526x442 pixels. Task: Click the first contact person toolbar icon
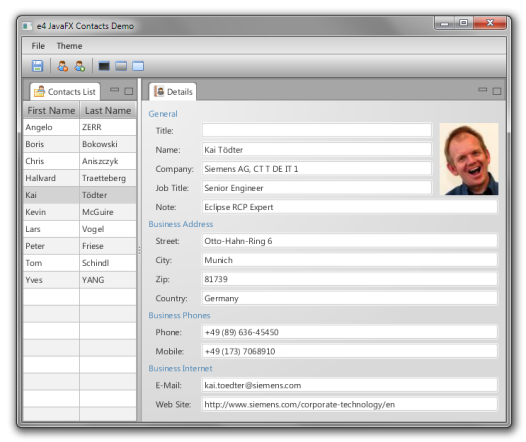click(62, 66)
